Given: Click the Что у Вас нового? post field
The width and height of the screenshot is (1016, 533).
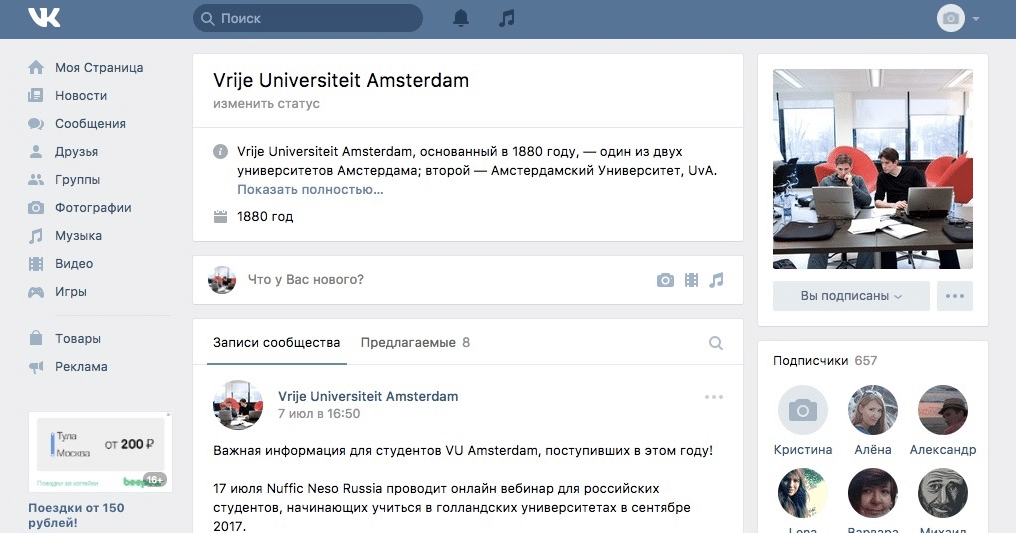Looking at the screenshot, I should [447, 280].
